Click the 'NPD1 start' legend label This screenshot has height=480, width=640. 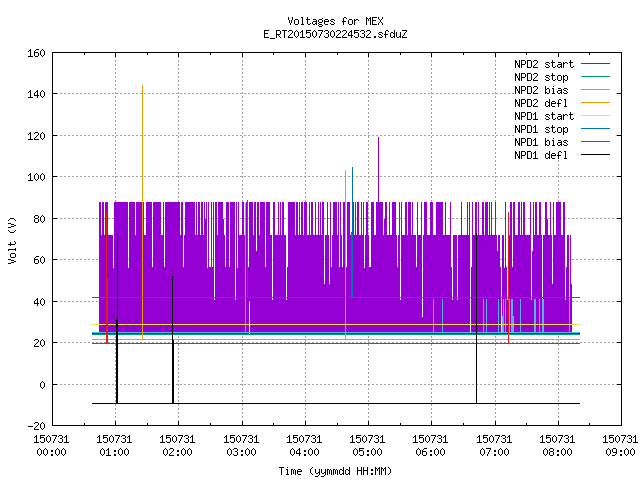[544, 116]
